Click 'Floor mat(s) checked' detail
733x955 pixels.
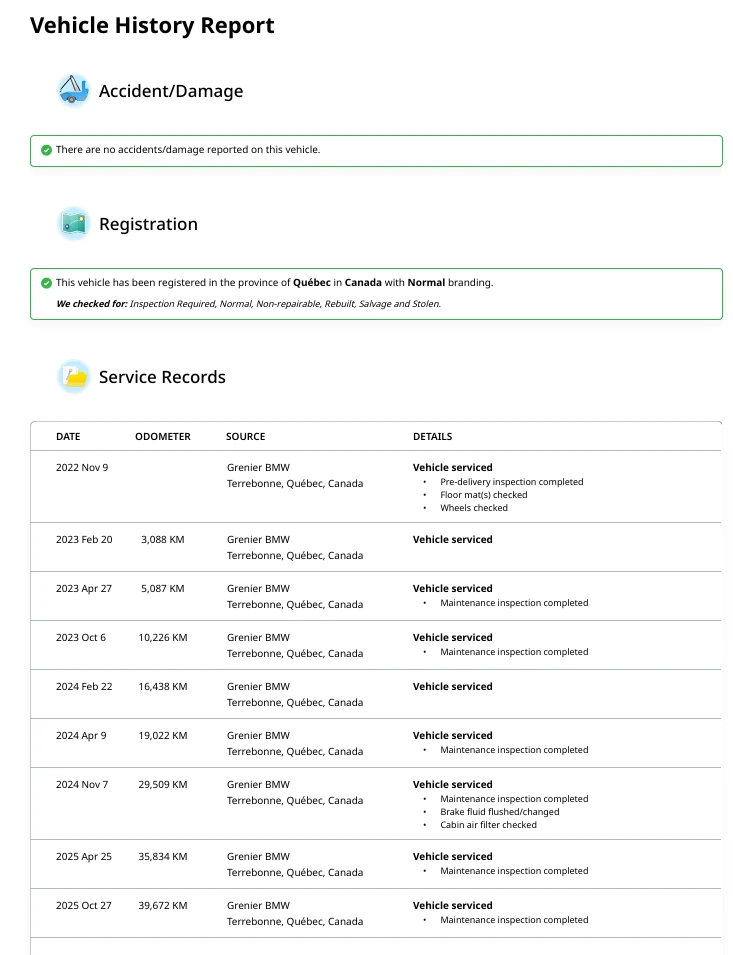tap(483, 495)
